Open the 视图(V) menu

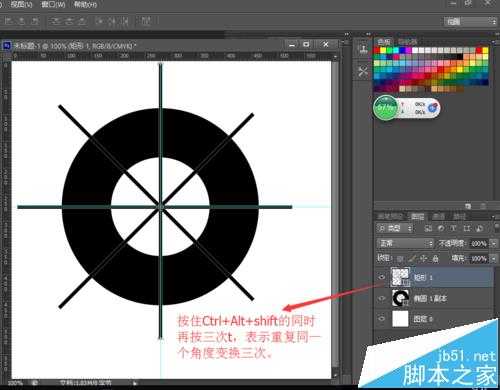(x=21, y=4)
